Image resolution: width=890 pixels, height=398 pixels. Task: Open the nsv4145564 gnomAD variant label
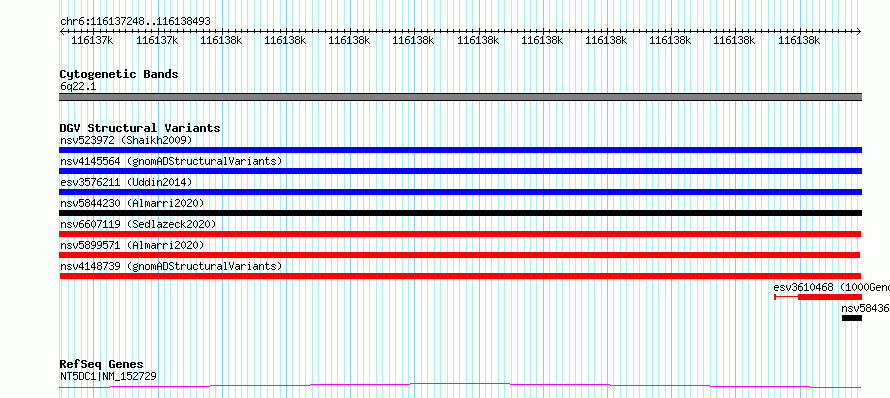coord(171,161)
